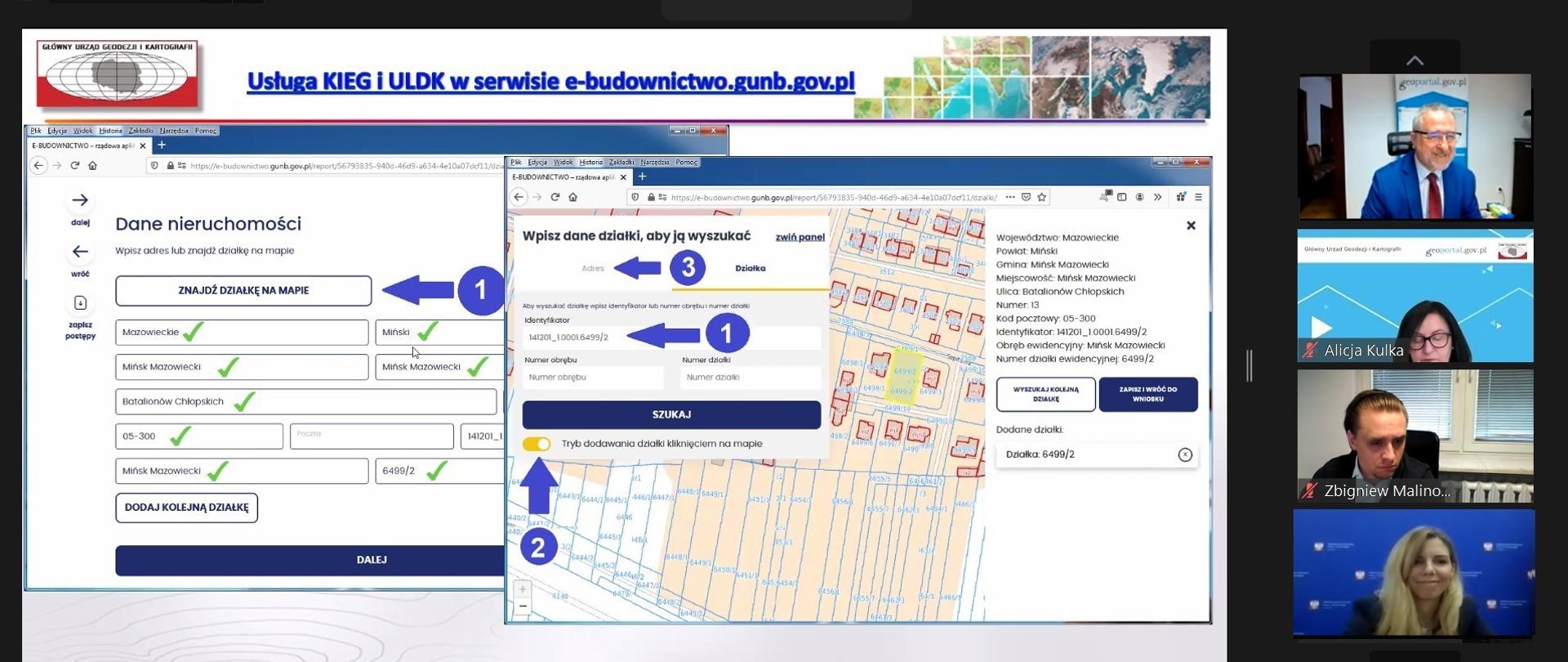
Task: Save page to Pocket in front browser
Action: (1027, 197)
